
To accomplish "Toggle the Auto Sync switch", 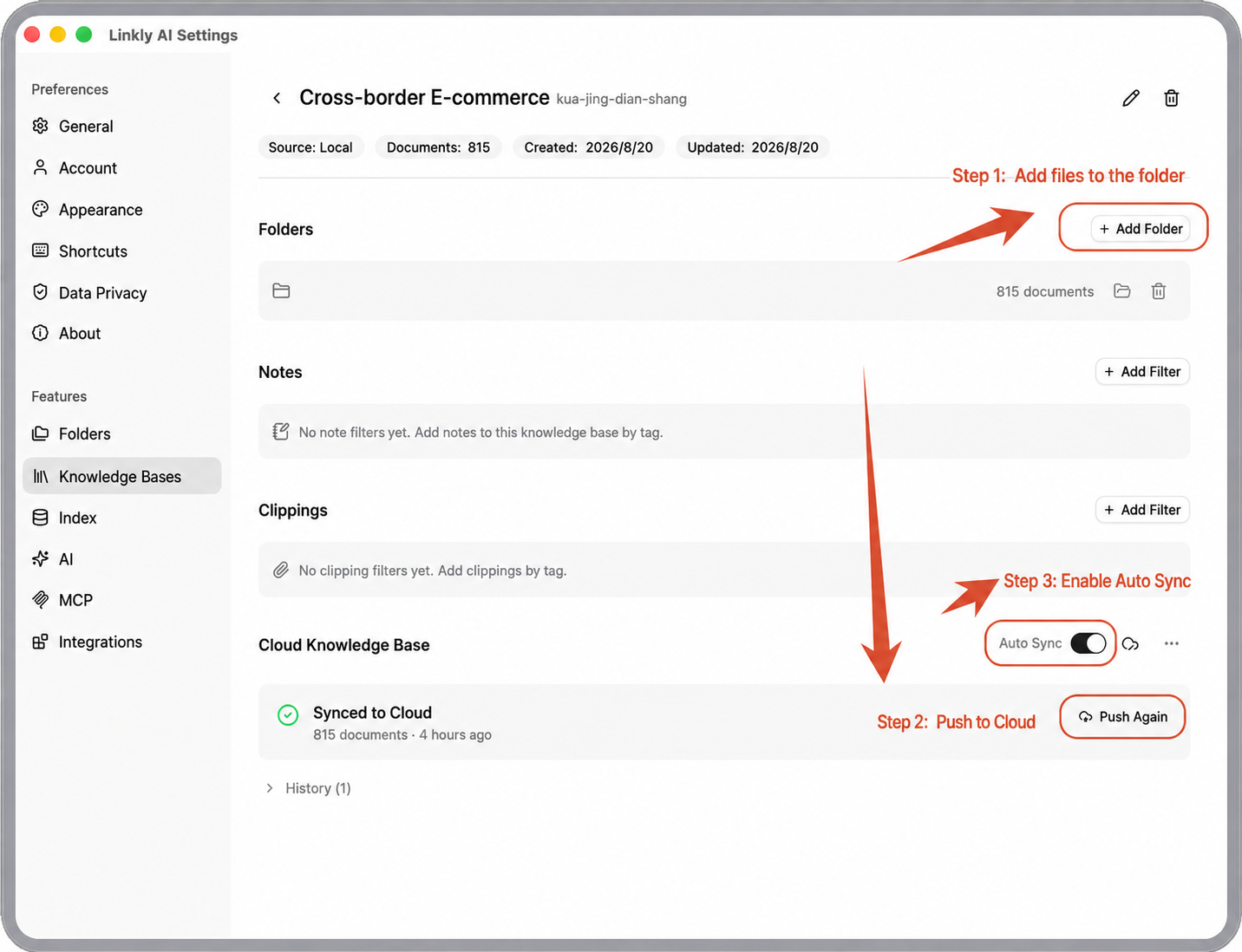I will point(1088,643).
